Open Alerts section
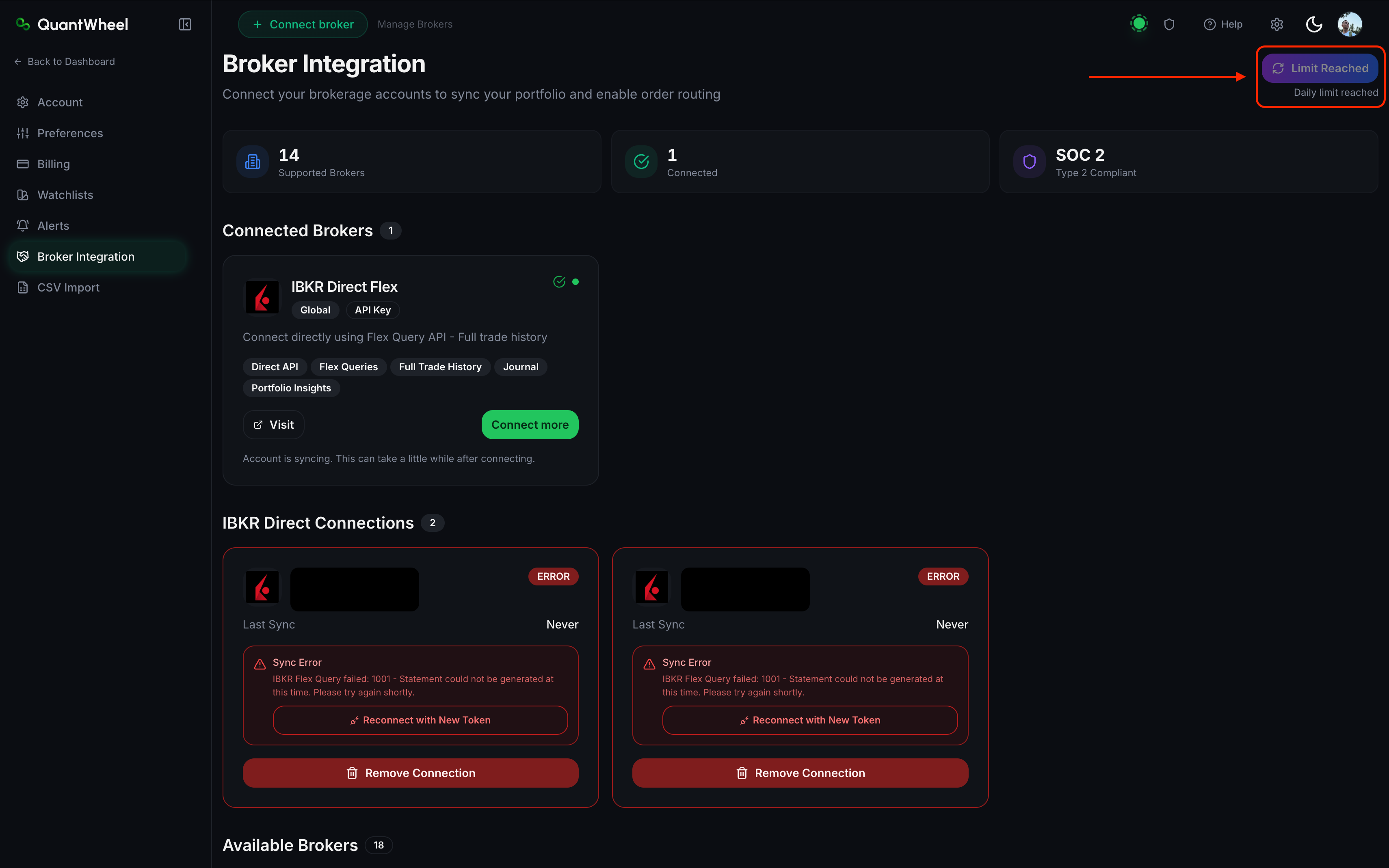This screenshot has height=868, width=1389. [x=97, y=226]
